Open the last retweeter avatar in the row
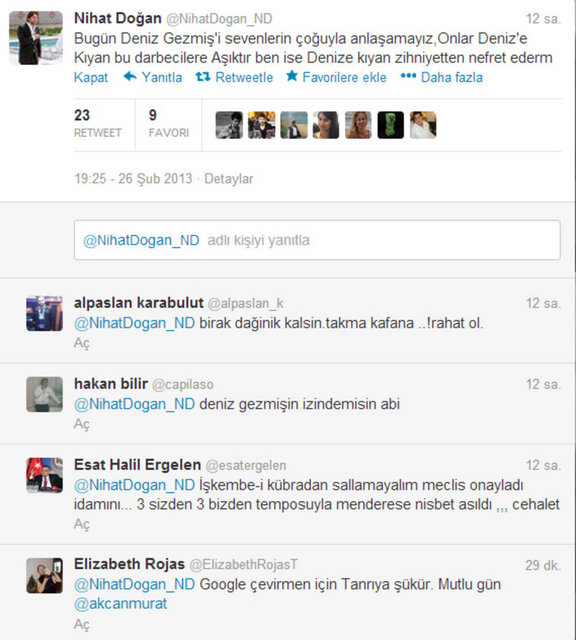The height and width of the screenshot is (640, 576). click(423, 125)
